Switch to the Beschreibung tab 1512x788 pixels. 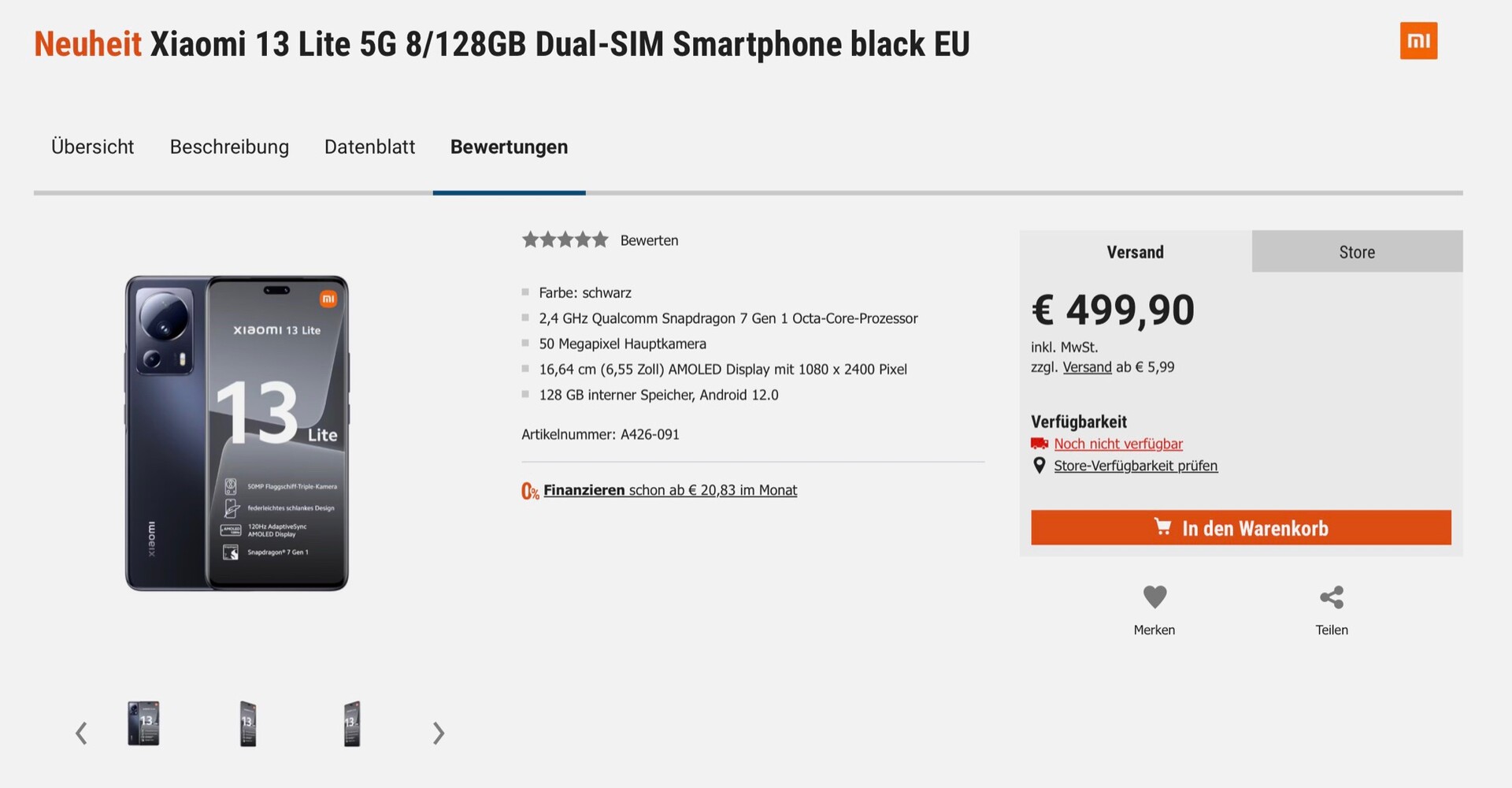229,147
